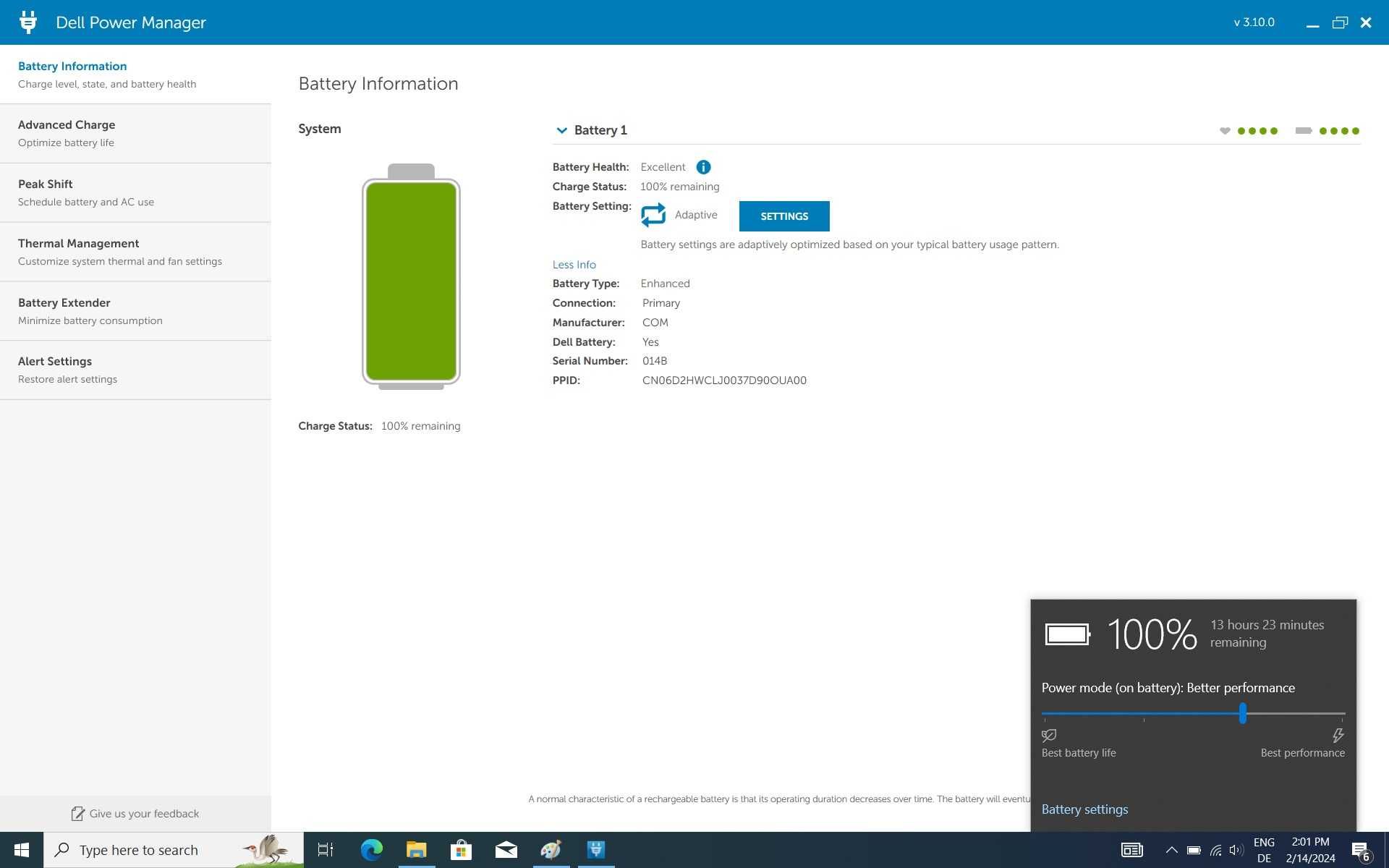Screen dimensions: 1389x868
Task: Open the Advanced Charge section
Action: tap(135, 134)
